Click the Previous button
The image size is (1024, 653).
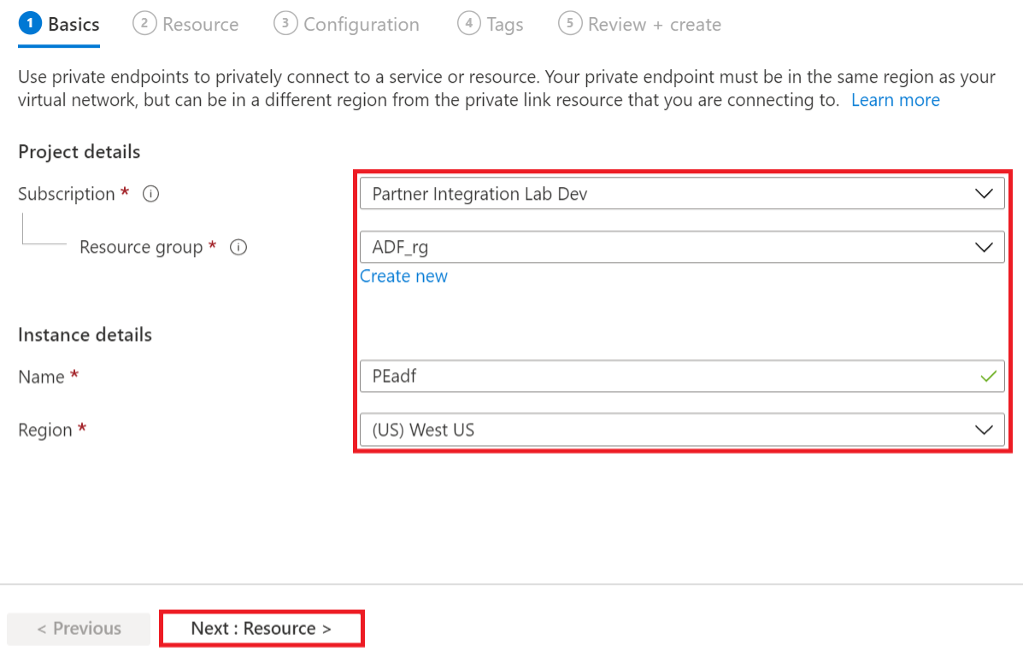point(79,628)
